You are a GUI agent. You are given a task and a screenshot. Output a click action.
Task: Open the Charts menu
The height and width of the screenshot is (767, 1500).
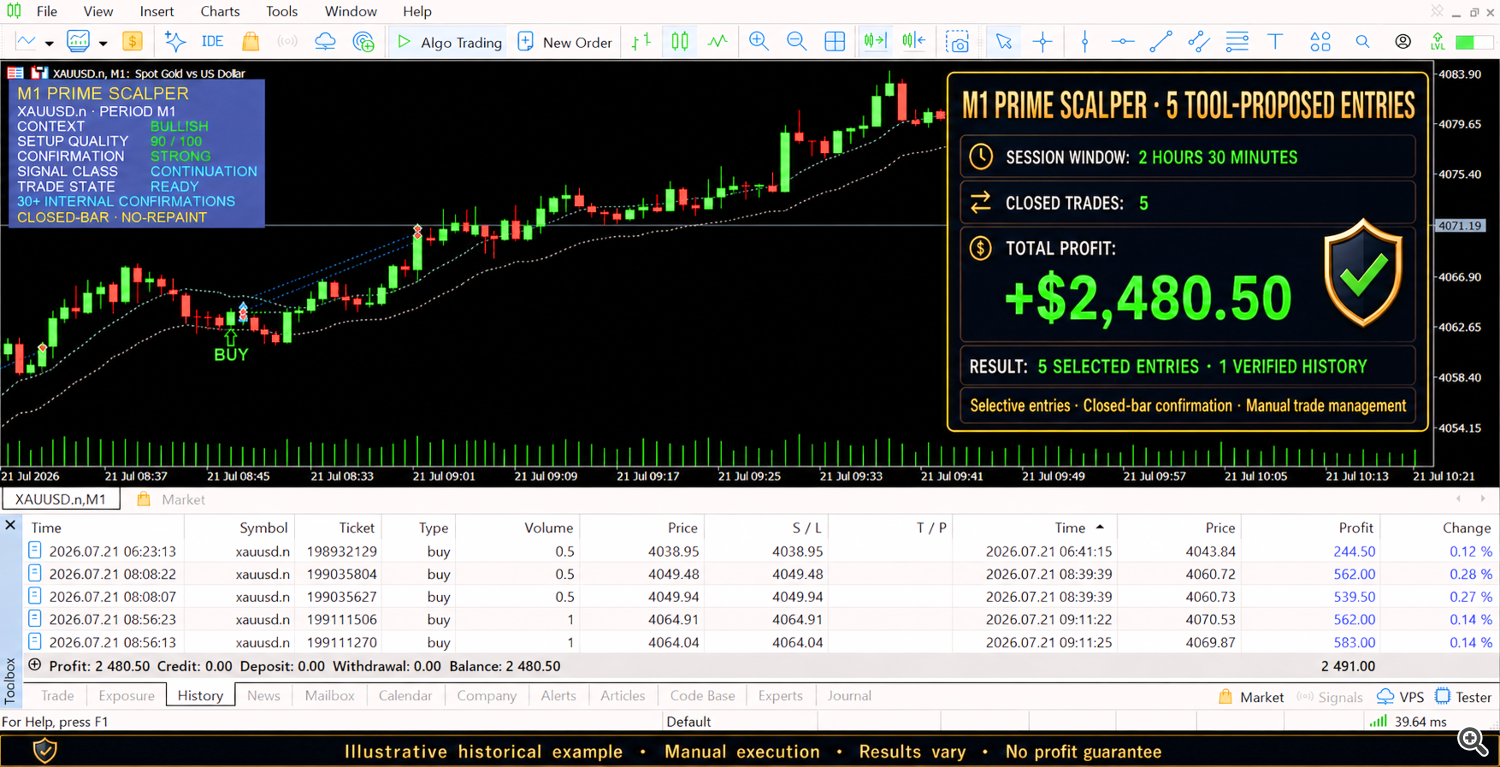coord(220,11)
